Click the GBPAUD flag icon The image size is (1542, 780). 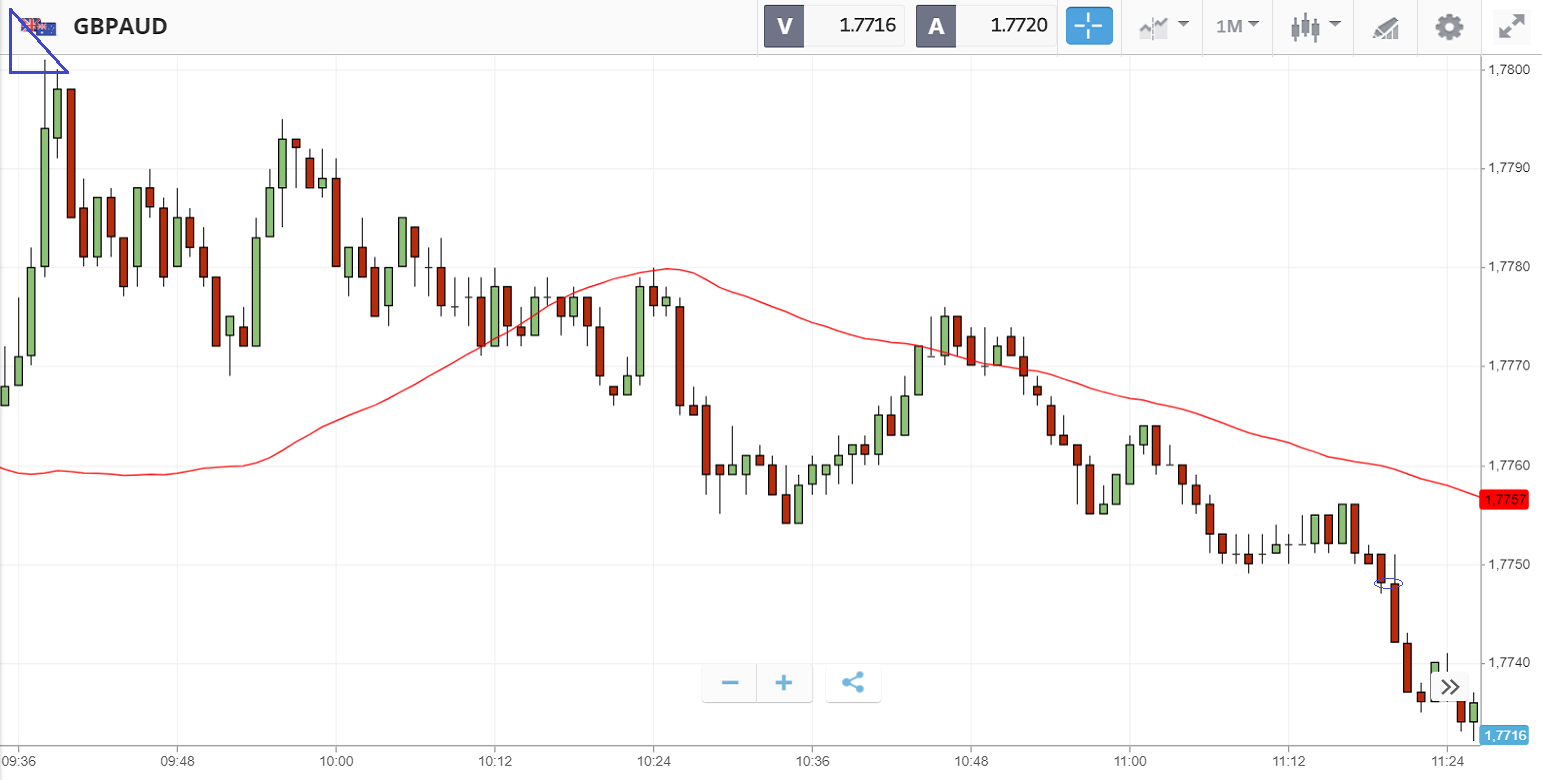tap(40, 27)
